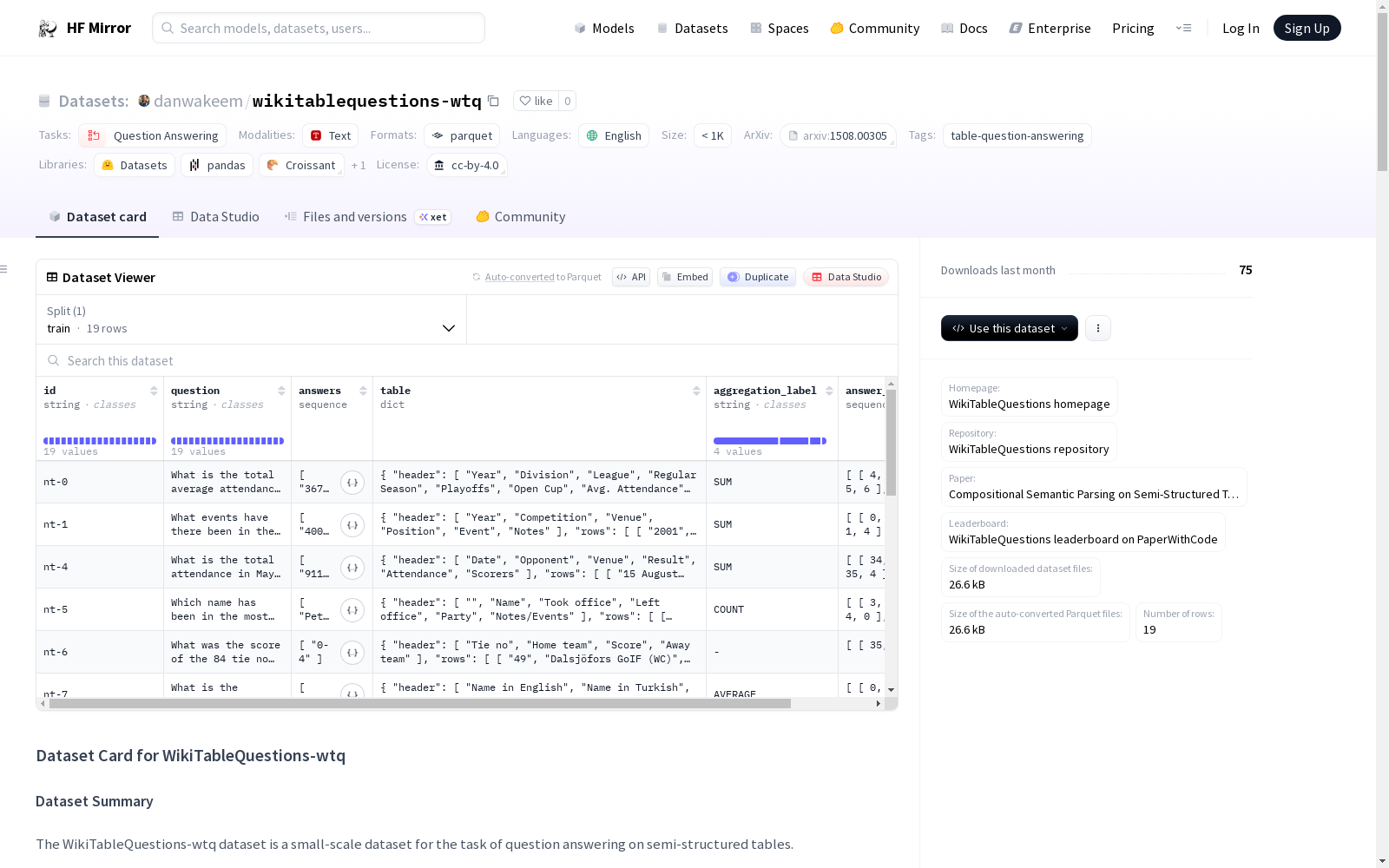This screenshot has height=868, width=1389.
Task: Click the Sign Up button
Action: [x=1307, y=28]
